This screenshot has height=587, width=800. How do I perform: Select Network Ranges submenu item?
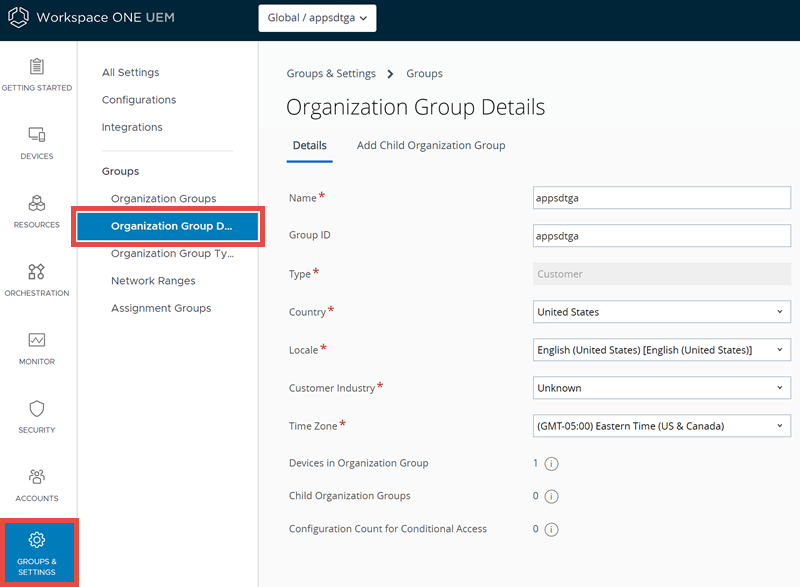point(153,280)
